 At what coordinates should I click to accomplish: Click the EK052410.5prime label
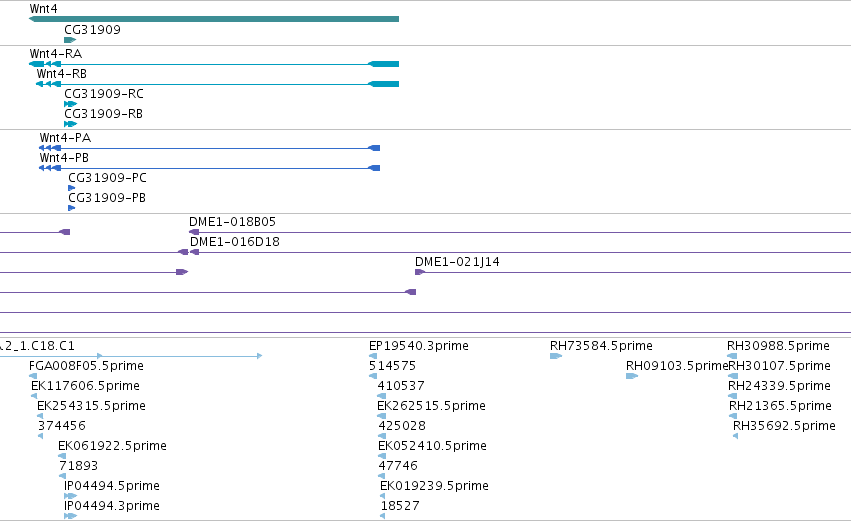(432, 446)
